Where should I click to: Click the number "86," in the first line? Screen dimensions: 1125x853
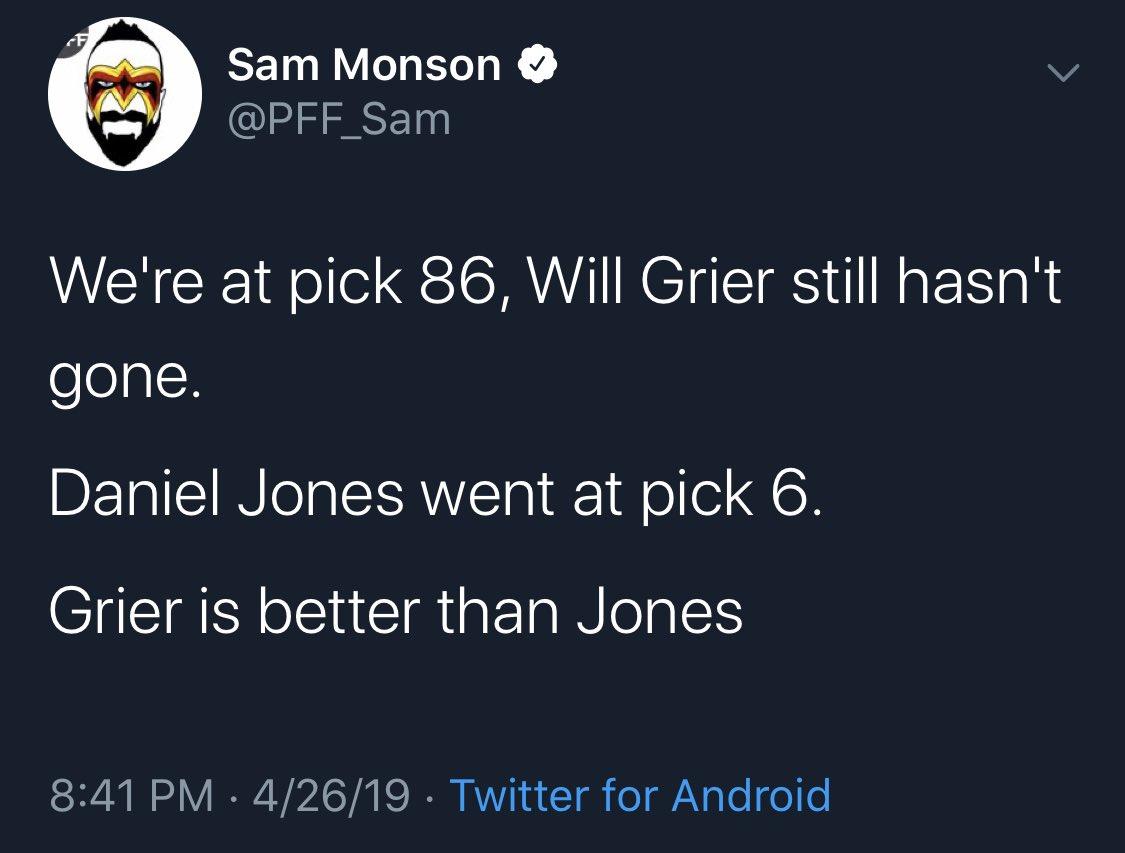(465, 282)
